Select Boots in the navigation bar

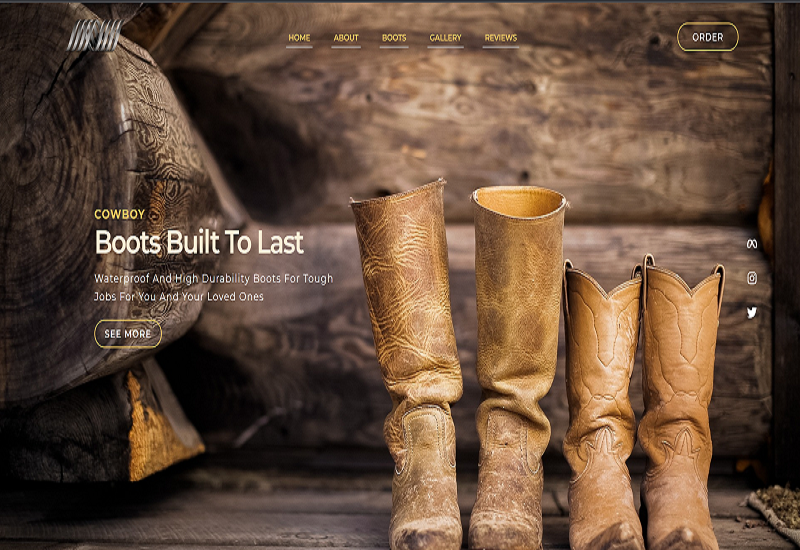point(394,38)
